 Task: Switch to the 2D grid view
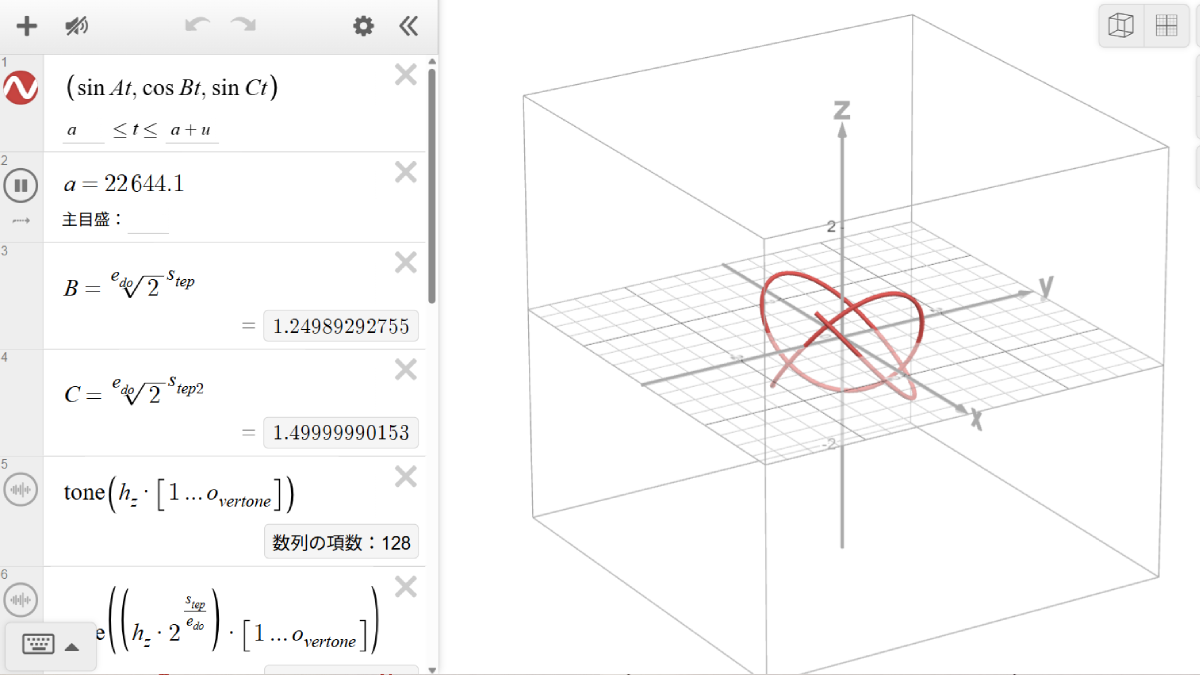tap(1166, 25)
